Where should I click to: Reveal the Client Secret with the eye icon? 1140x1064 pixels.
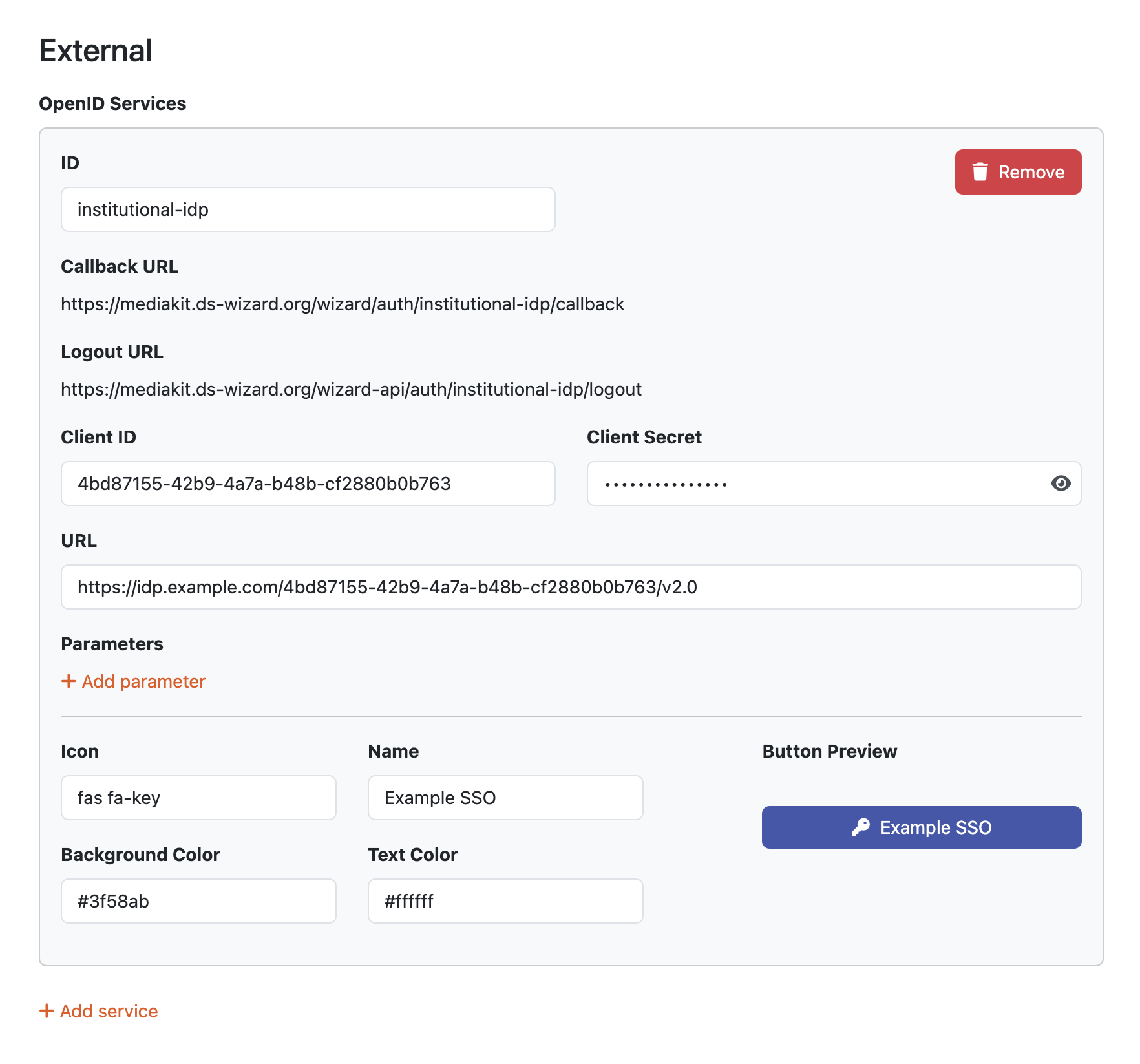tap(1061, 484)
